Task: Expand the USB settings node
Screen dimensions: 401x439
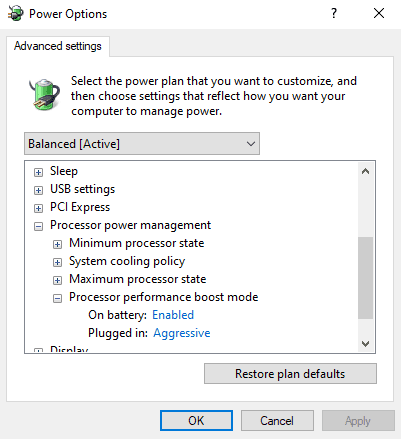Action: 39,190
